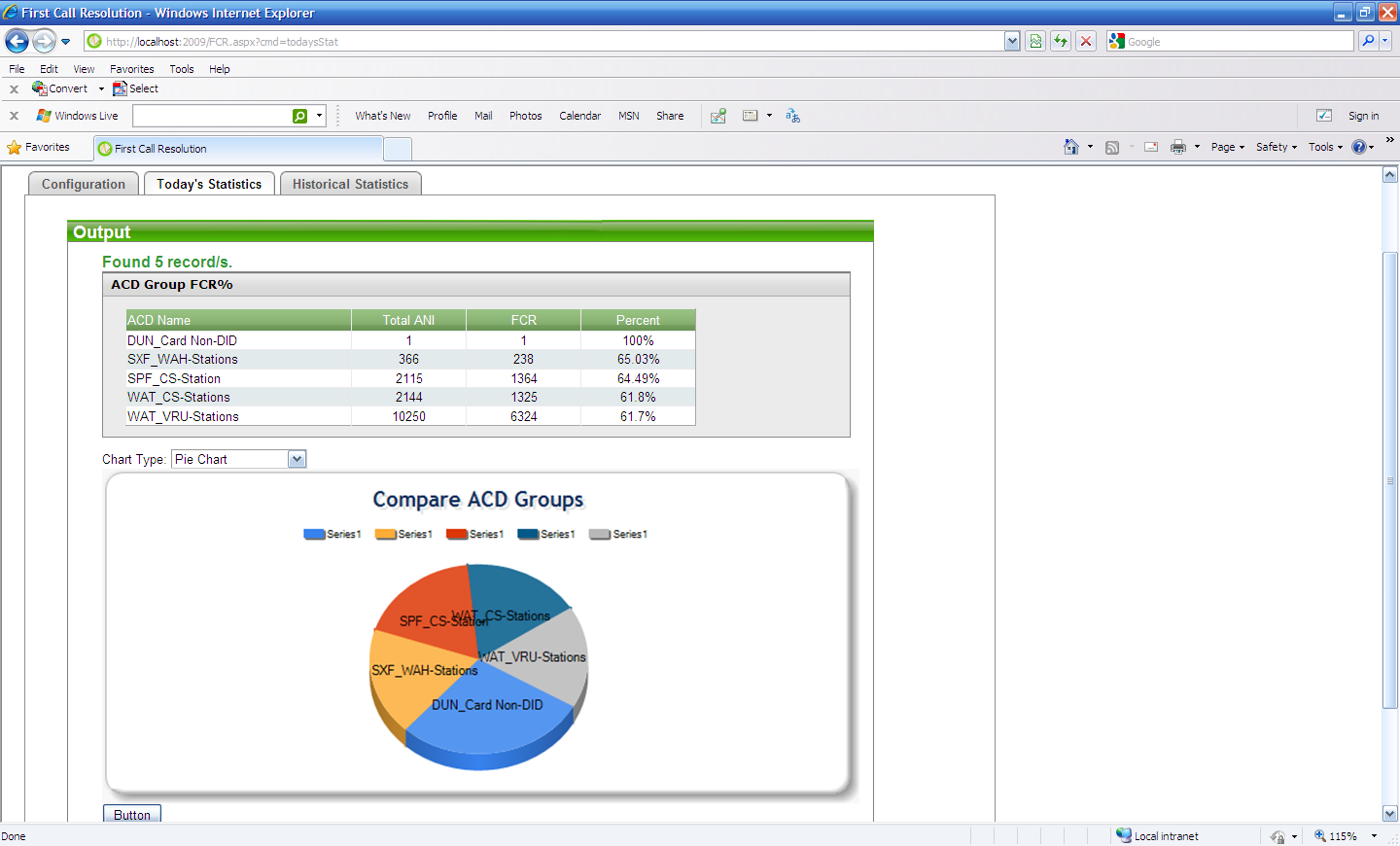
Task: Click the blue Series1 legend swatch
Action: [x=314, y=534]
